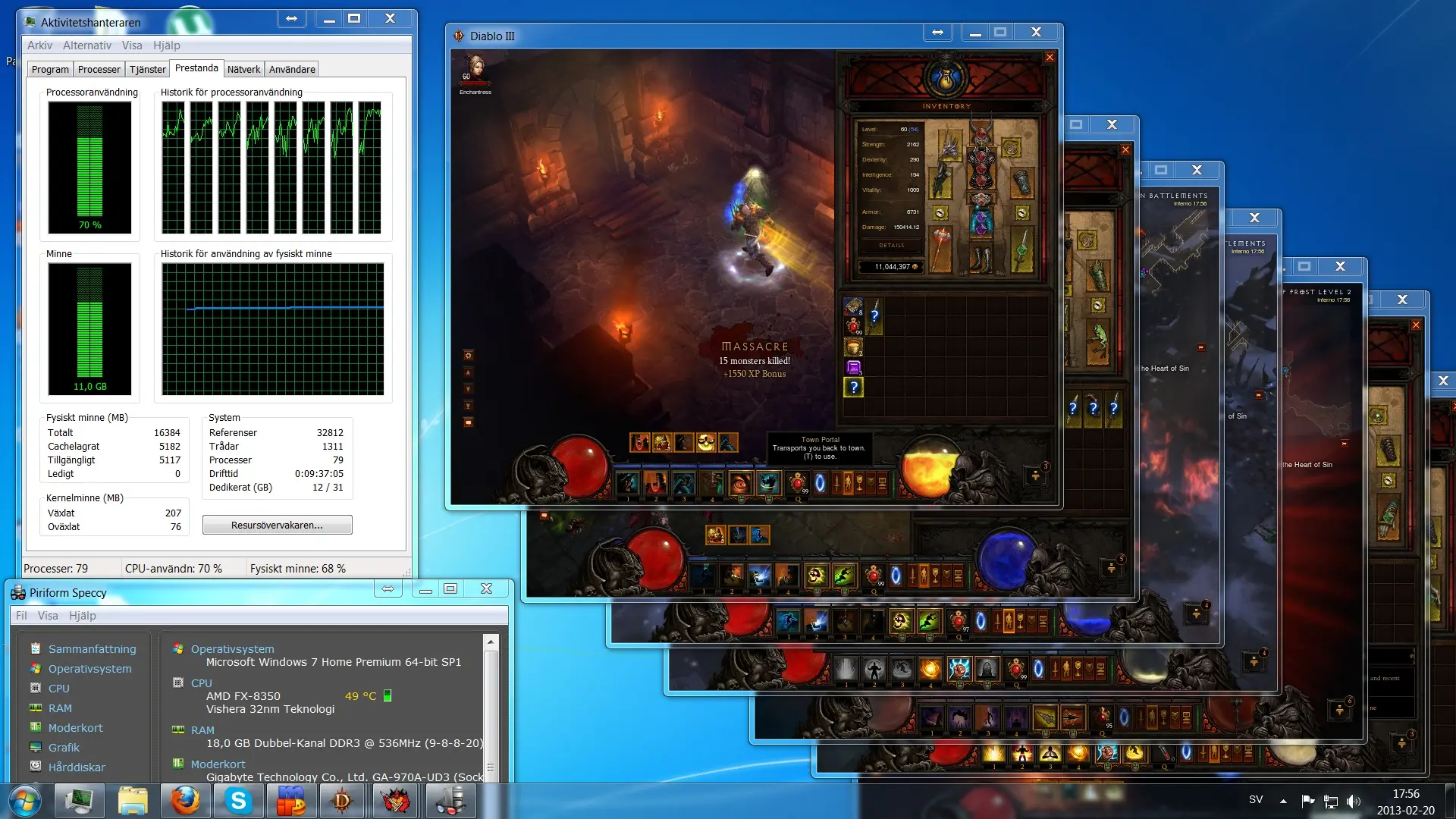Click the highlighted unidentified item in backpack
This screenshot has height=819, width=1456.
pyautogui.click(x=854, y=388)
